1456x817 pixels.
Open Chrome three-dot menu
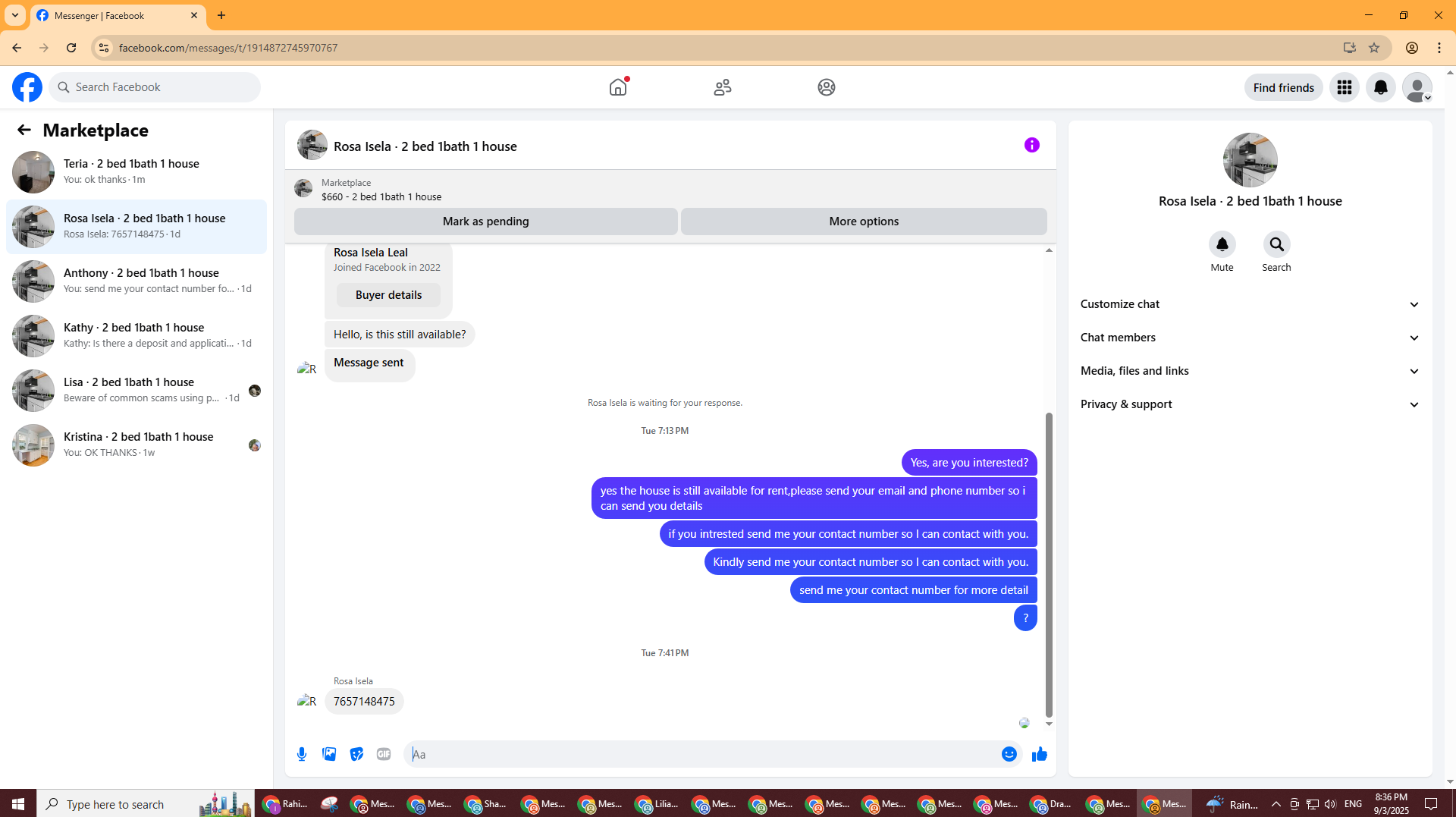(x=1439, y=48)
